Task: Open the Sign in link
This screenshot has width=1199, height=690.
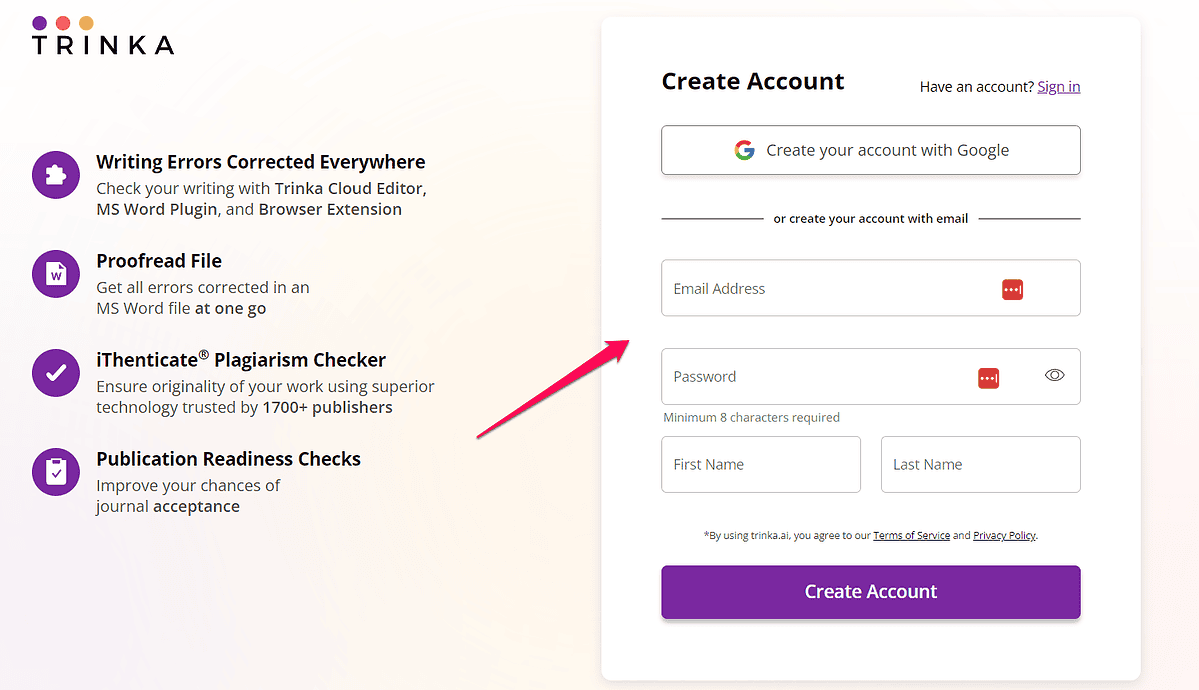Action: point(1058,87)
